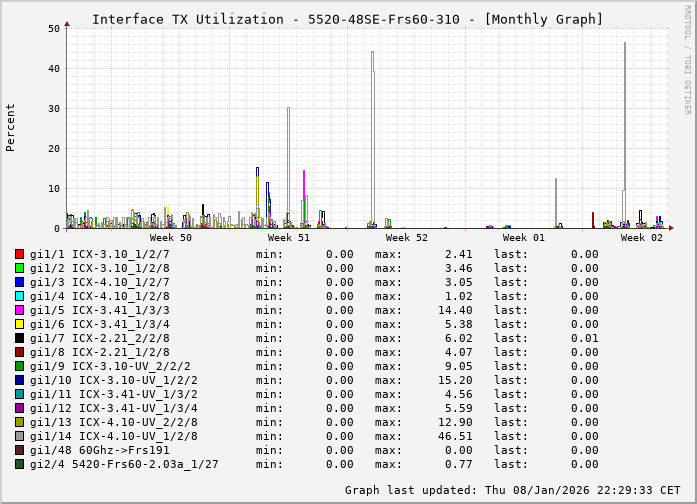The height and width of the screenshot is (504, 697).
Task: Click the RRDTOOL / TOBI OETIKER watermark
Action: [687, 58]
